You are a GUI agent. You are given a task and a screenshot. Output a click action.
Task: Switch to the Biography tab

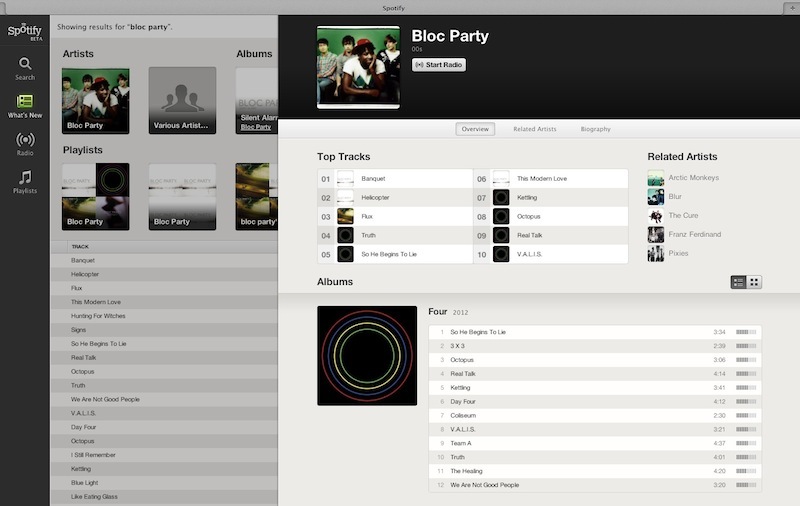[595, 129]
